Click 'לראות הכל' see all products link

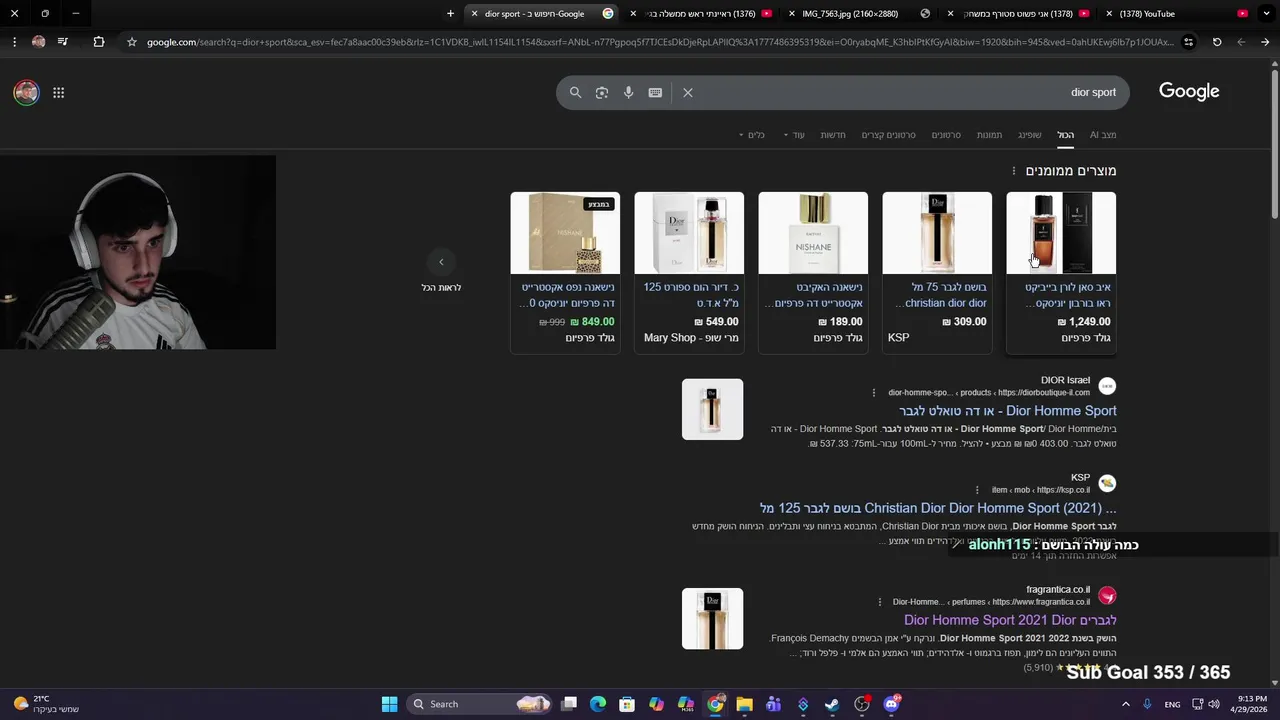click(x=441, y=288)
